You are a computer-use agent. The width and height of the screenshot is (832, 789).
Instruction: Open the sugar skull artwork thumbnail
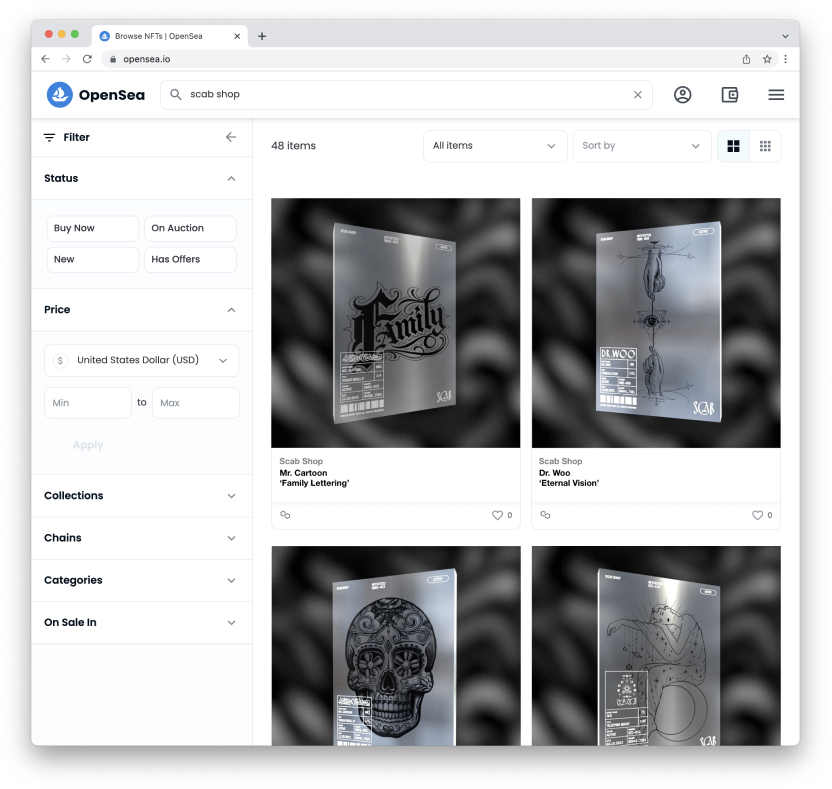(x=395, y=646)
